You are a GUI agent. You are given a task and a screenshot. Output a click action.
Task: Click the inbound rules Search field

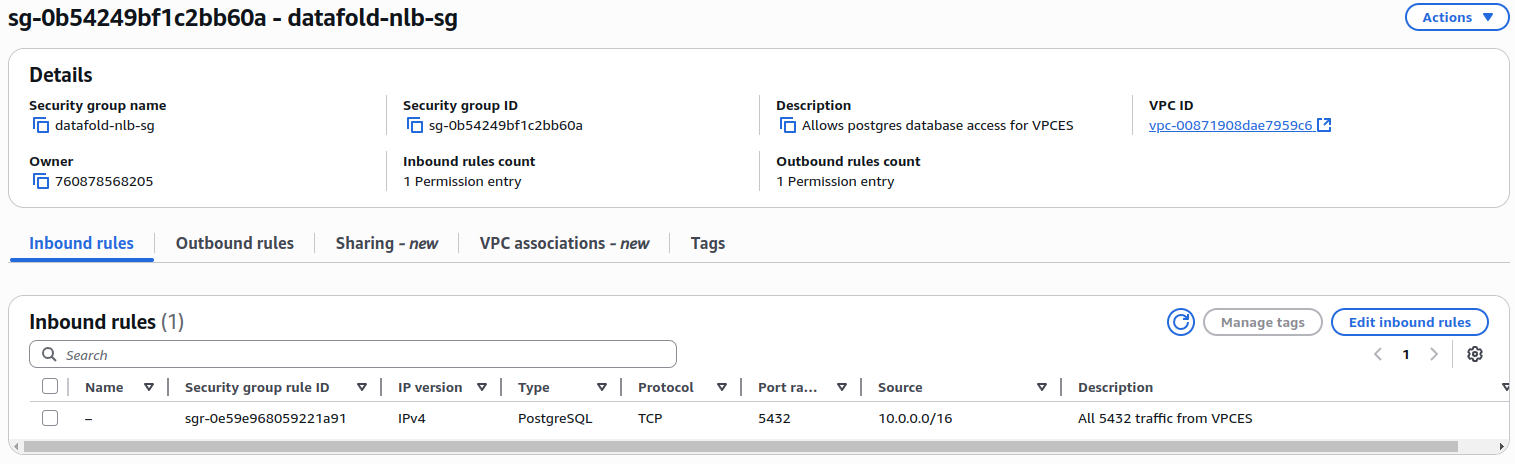tap(353, 355)
